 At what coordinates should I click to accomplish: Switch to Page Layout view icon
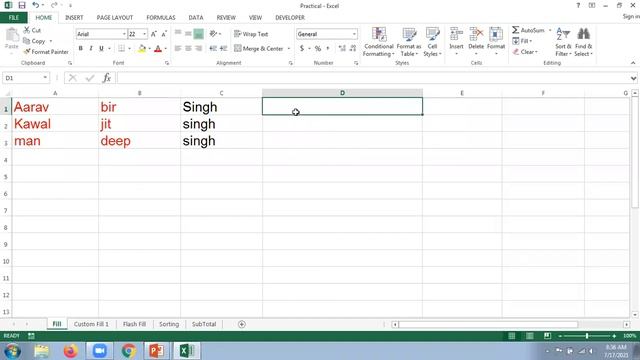point(529,336)
